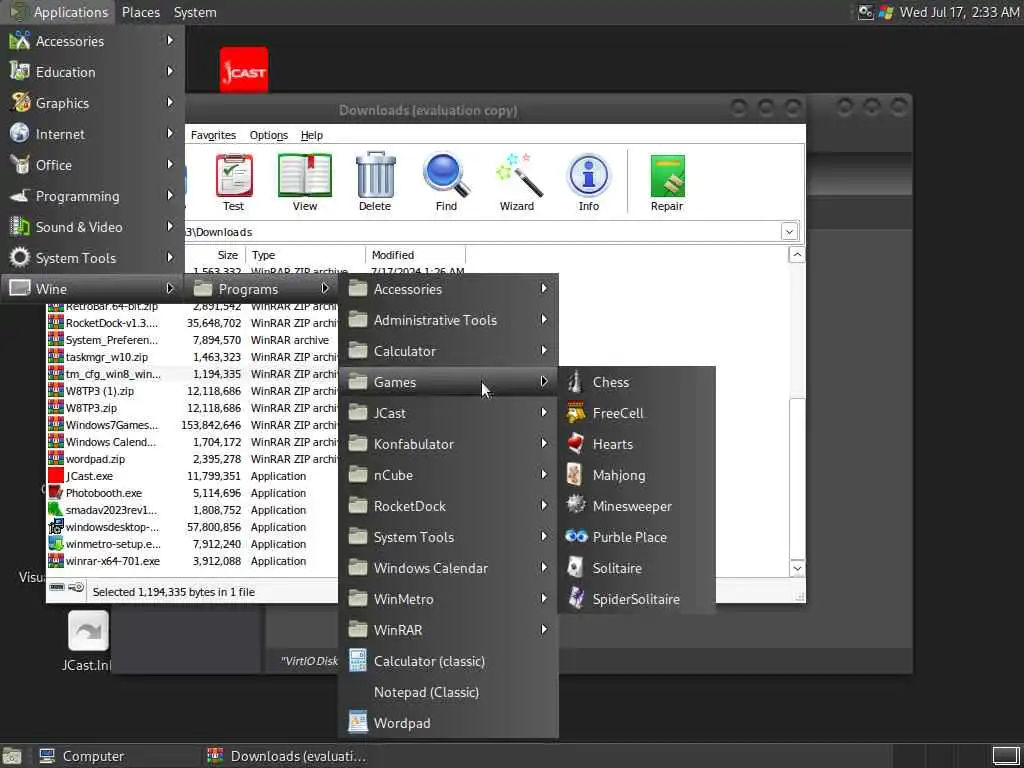Viewport: 1024px width, 768px height.
Task: Click the Photobooth.exe file icon
Action: (56, 493)
